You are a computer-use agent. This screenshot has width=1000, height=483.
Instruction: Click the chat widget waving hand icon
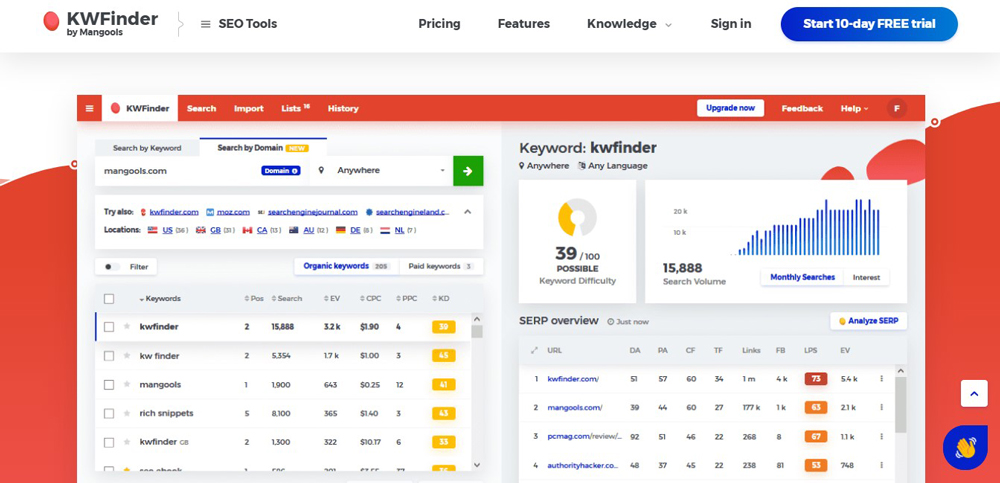click(x=966, y=447)
